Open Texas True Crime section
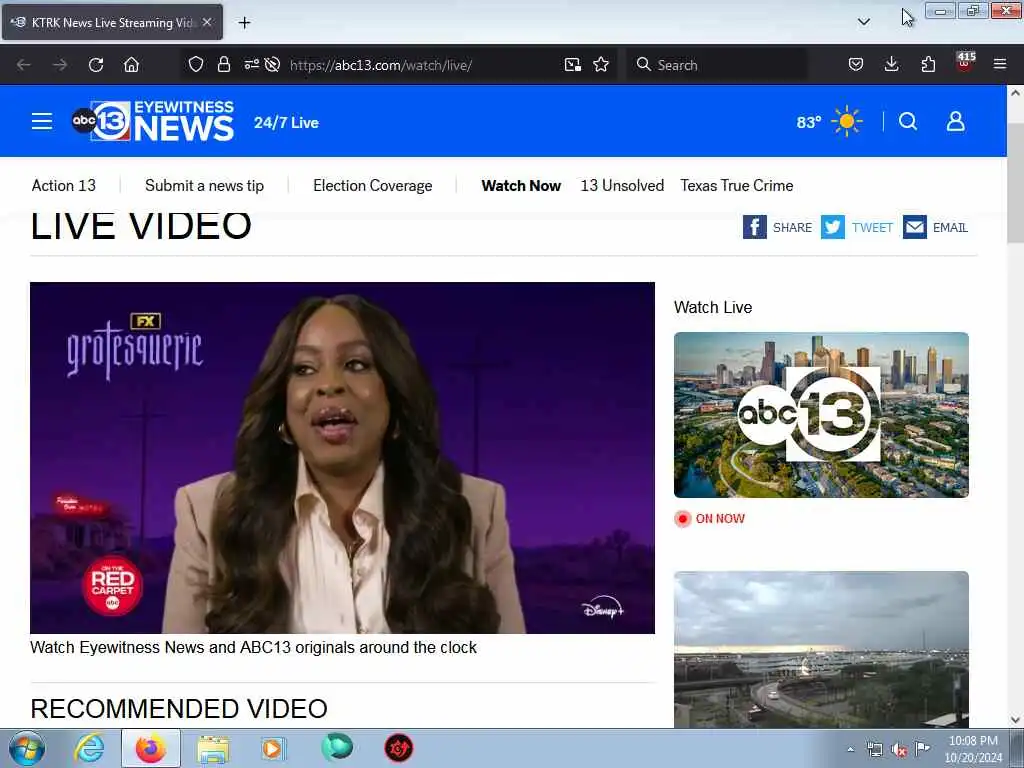 tap(737, 185)
